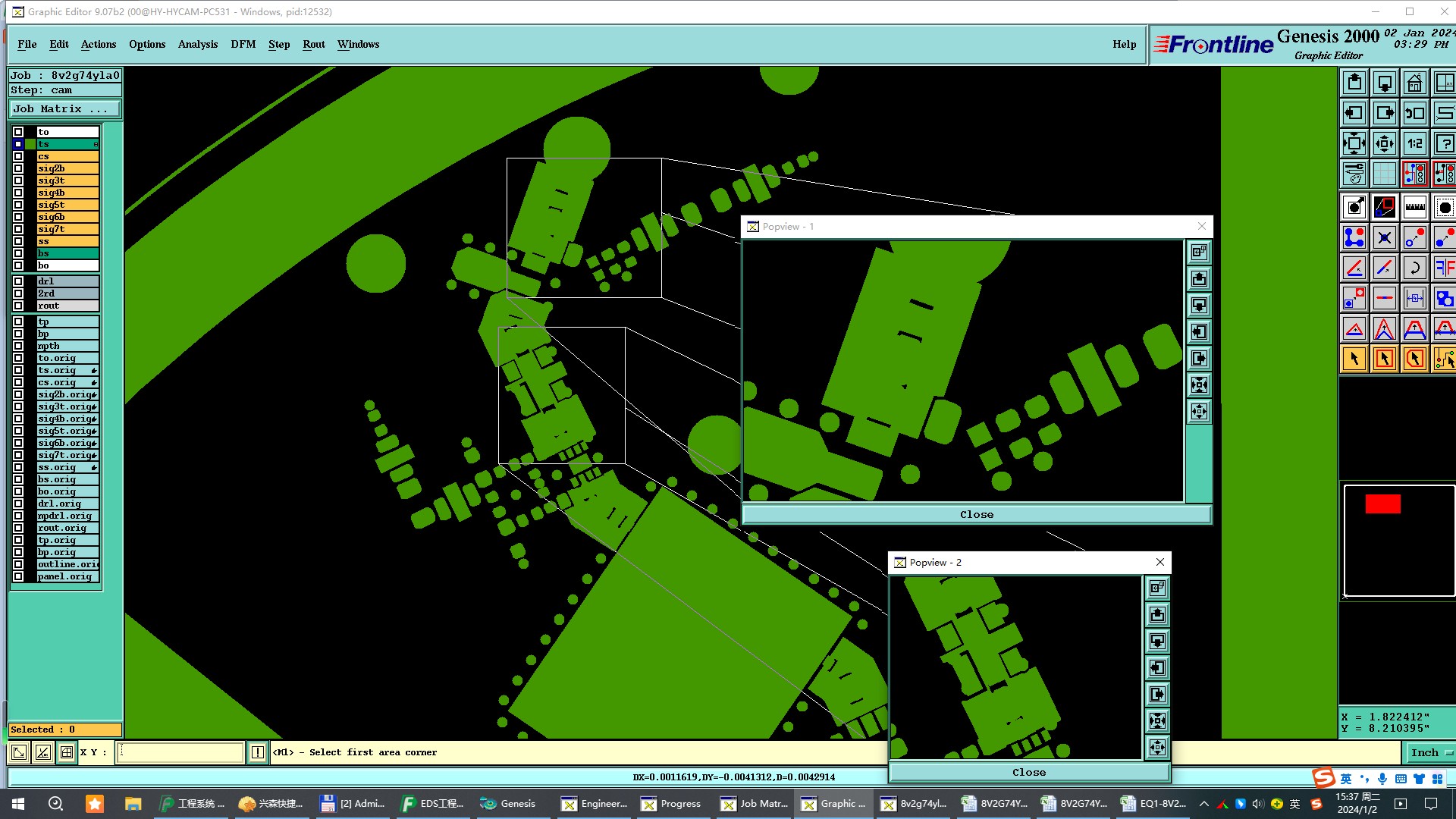Open the Job Matrix ... selector
Screen dimensions: 1456x819
tap(64, 109)
